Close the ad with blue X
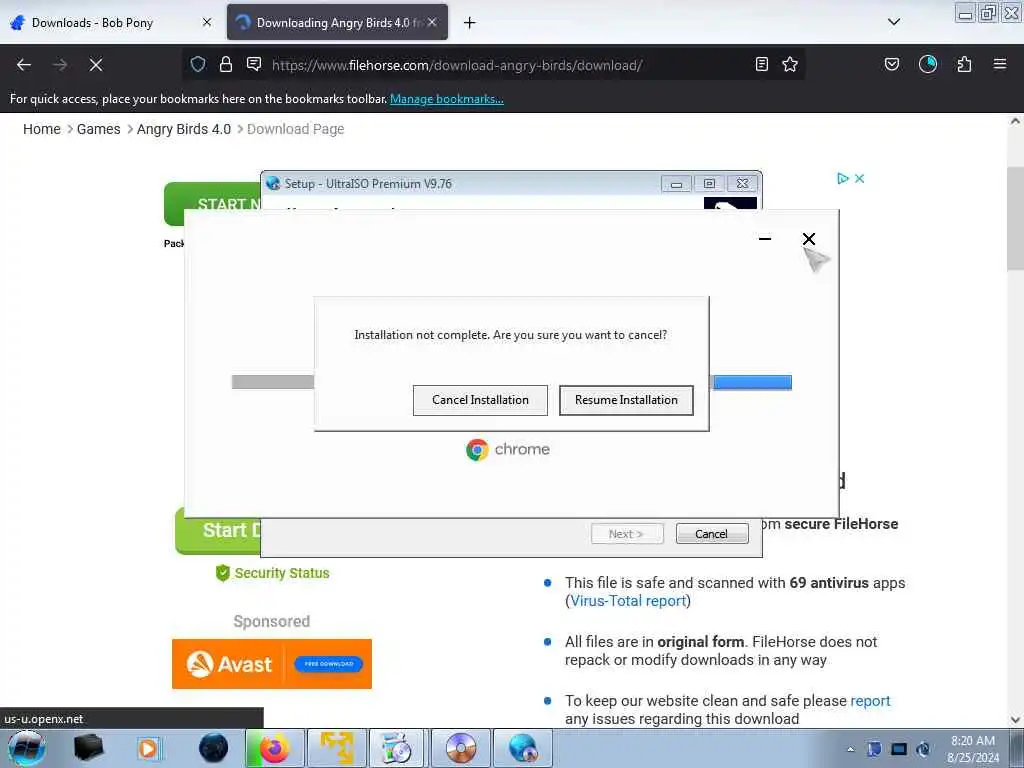This screenshot has height=768, width=1024. pyautogui.click(x=859, y=178)
